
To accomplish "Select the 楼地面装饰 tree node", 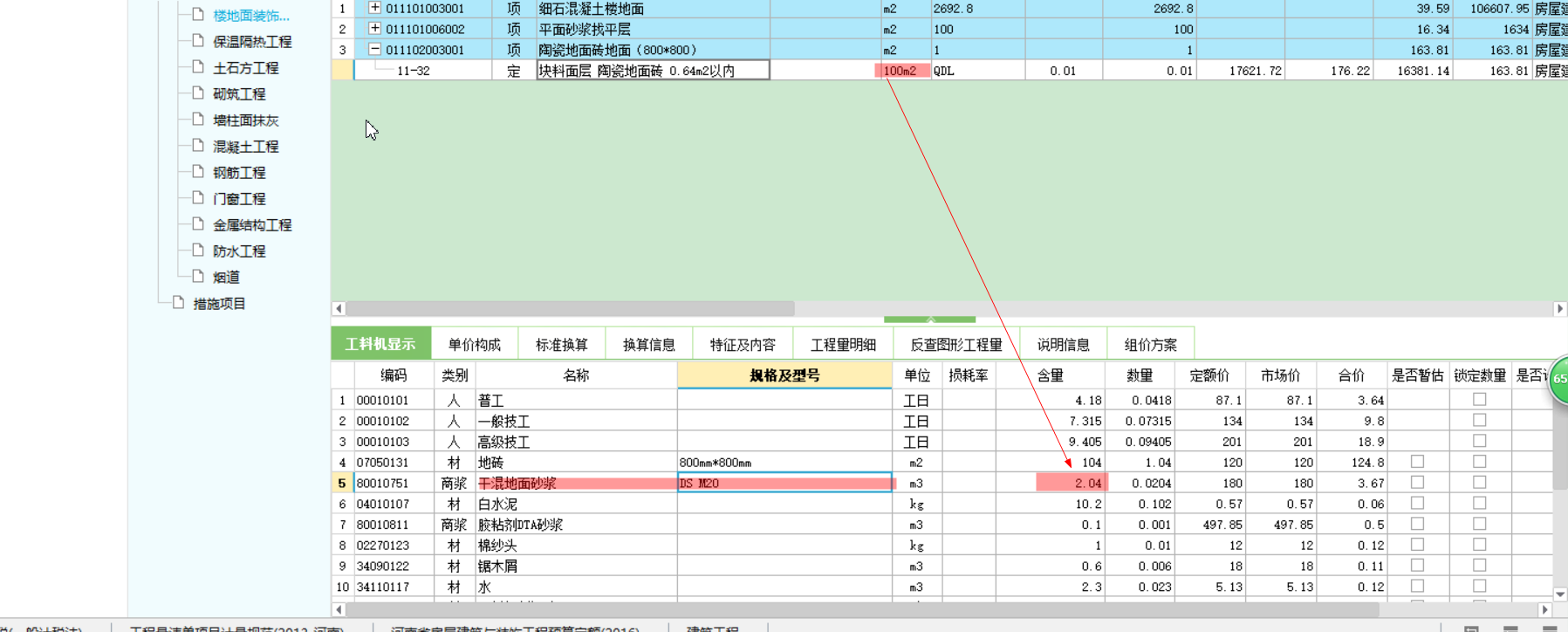I will point(251,16).
